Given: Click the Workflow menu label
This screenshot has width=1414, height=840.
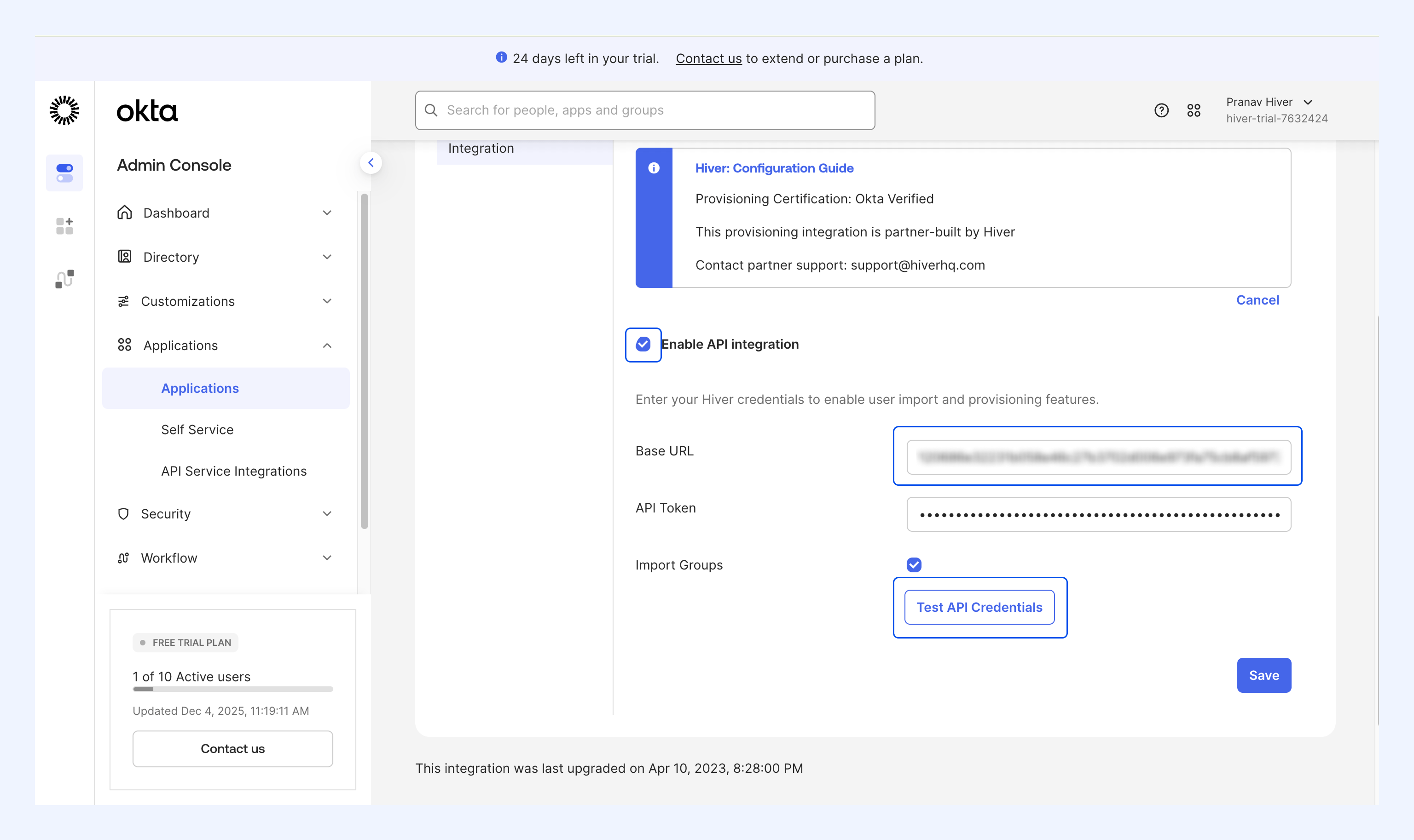Looking at the screenshot, I should pos(169,558).
